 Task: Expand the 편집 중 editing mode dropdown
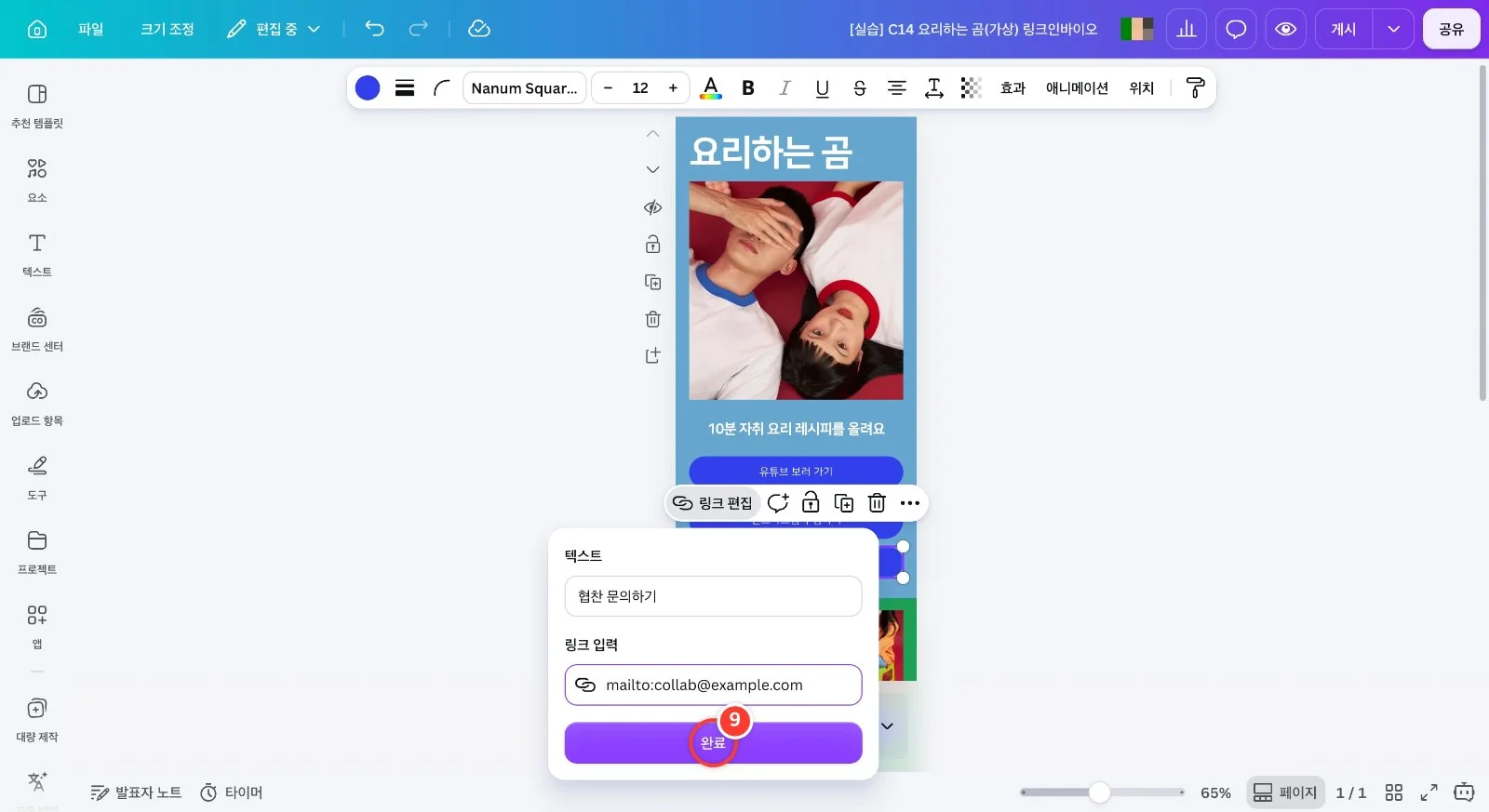(x=274, y=29)
